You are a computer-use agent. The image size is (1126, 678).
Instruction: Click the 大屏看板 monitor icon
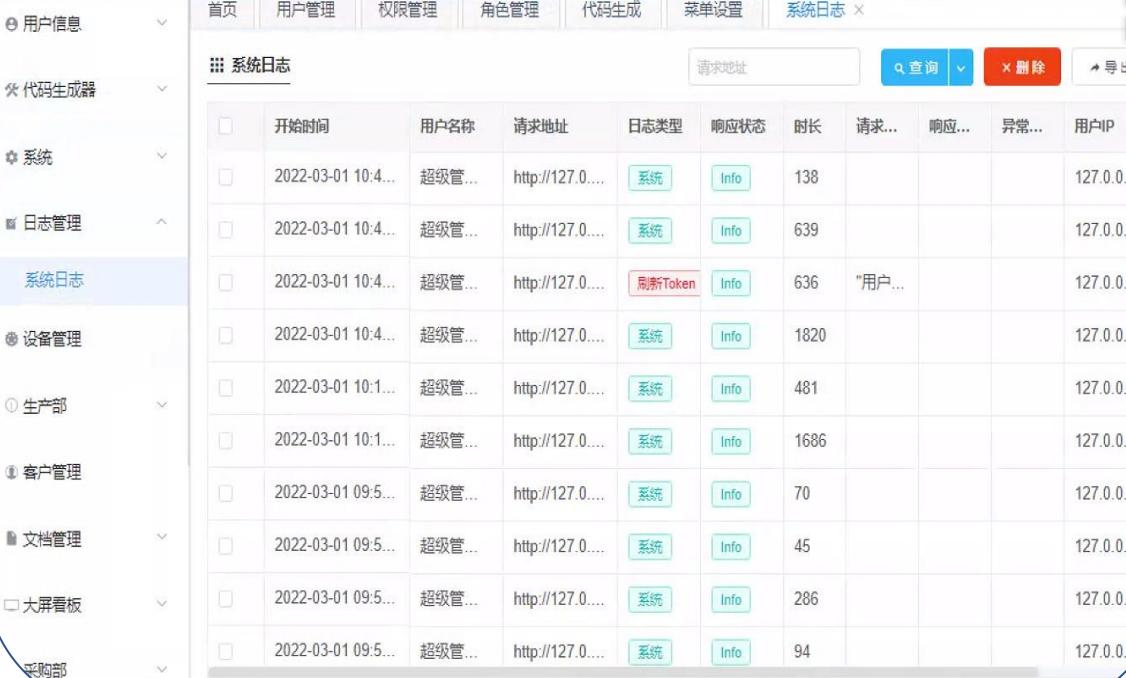pos(11,605)
